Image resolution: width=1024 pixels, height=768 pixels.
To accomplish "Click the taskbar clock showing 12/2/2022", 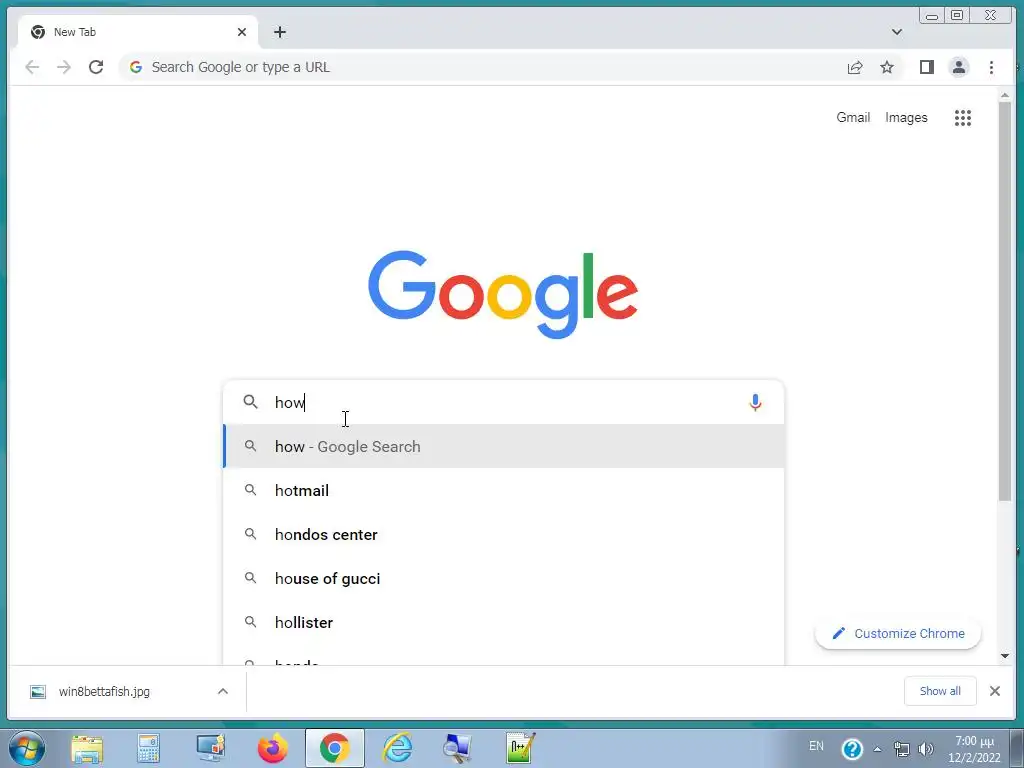I will pos(974,749).
